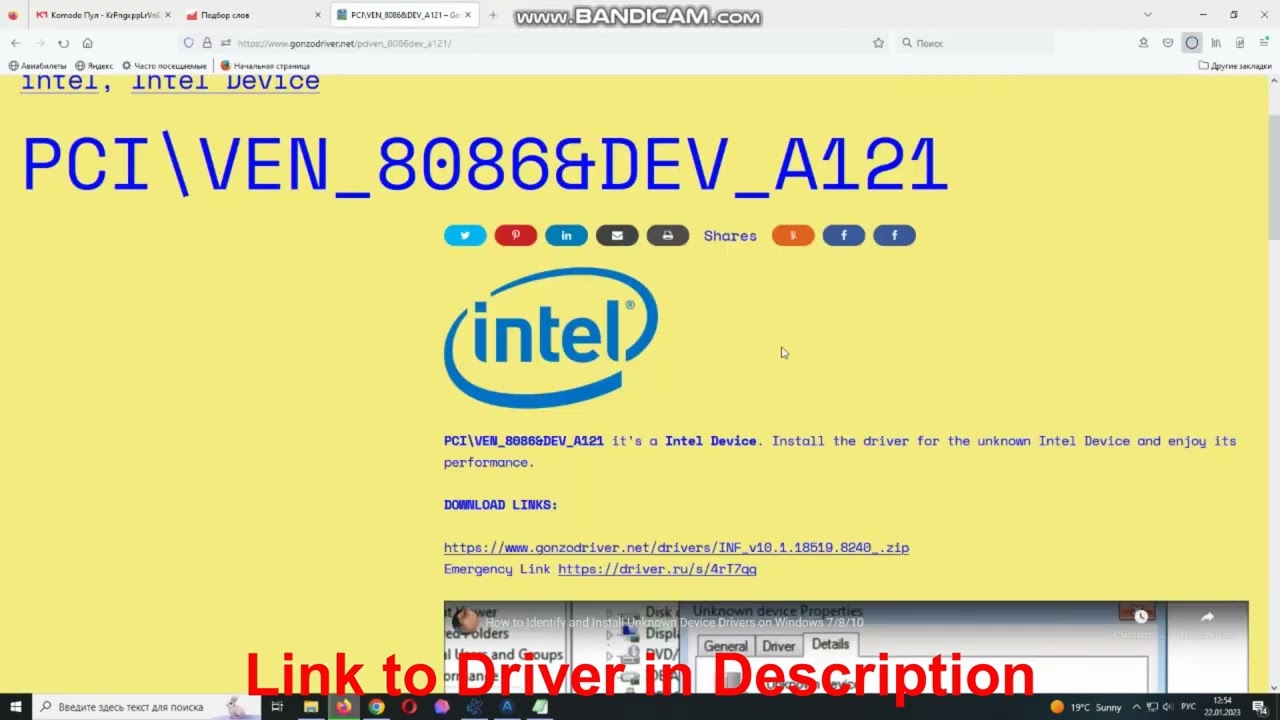Open Firefox hamburger application menu
This screenshot has height=720, width=1280.
coord(1264,43)
